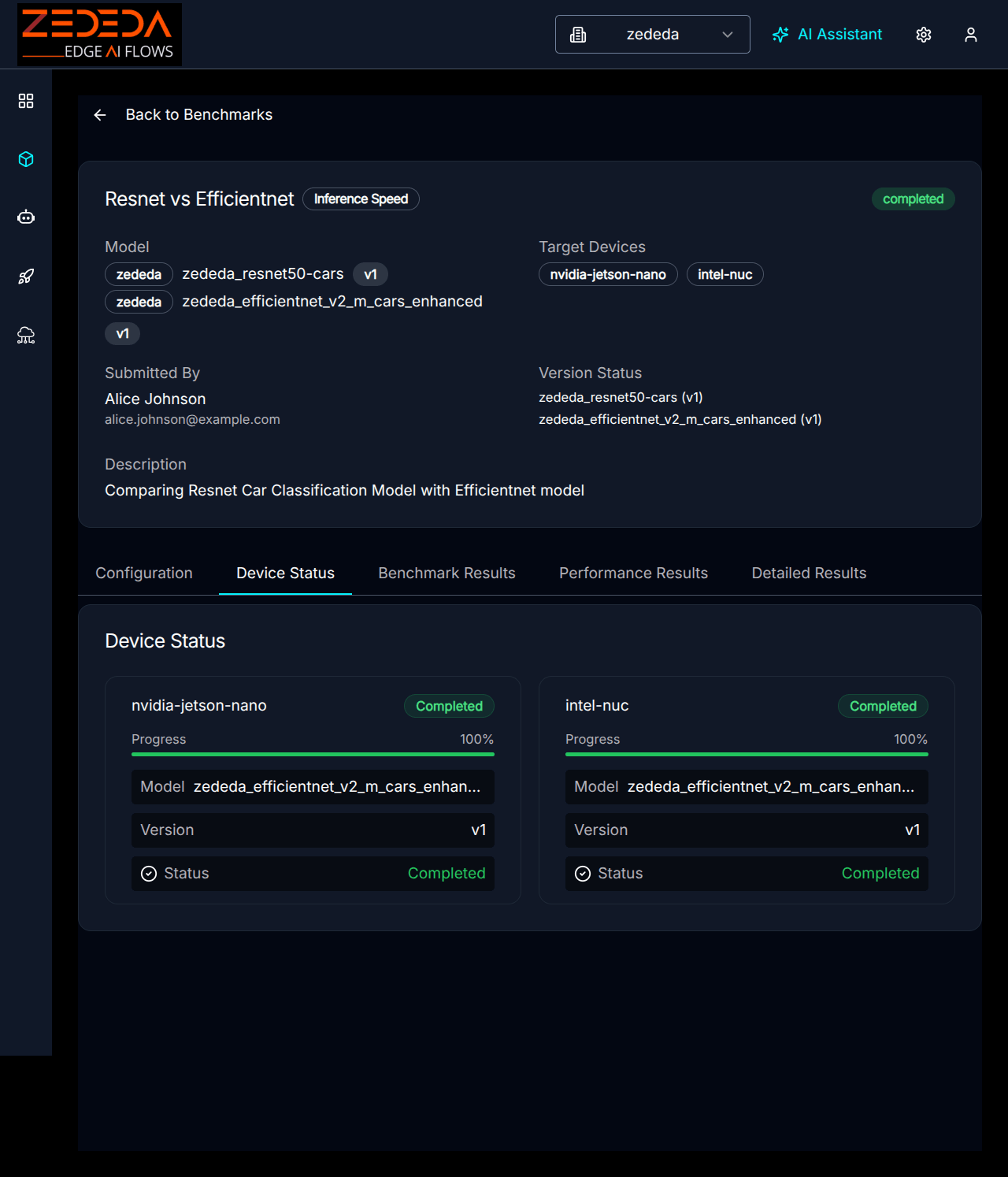Screen dimensions: 1008x1177
Task: Click the user profile icon
Action: click(970, 35)
